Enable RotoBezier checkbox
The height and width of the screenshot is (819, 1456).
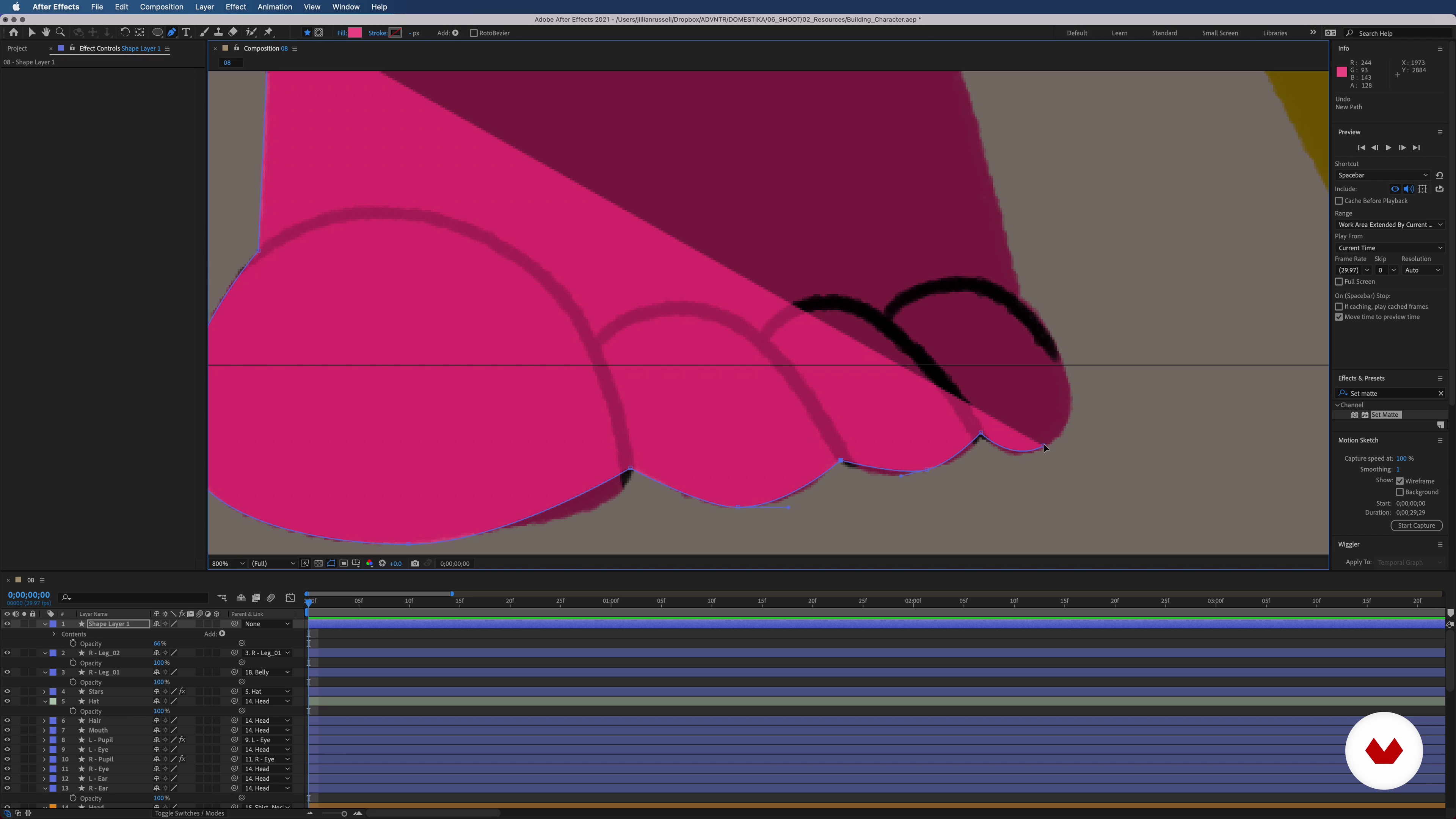click(x=474, y=33)
